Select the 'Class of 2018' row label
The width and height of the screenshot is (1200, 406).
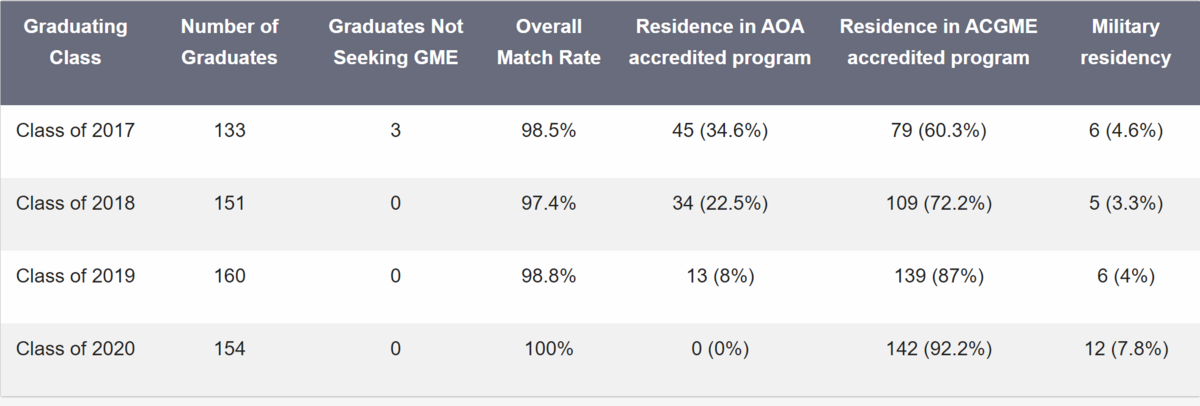coord(75,203)
